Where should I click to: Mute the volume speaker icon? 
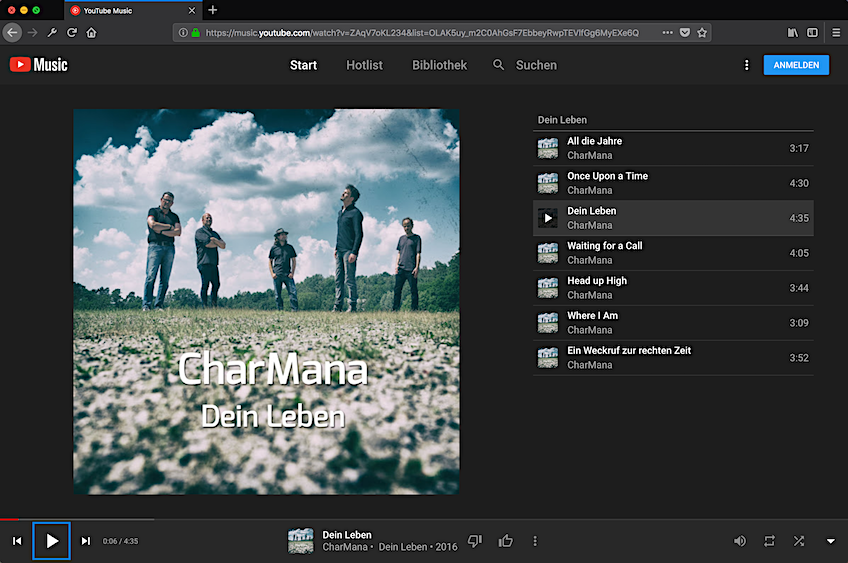click(739, 541)
